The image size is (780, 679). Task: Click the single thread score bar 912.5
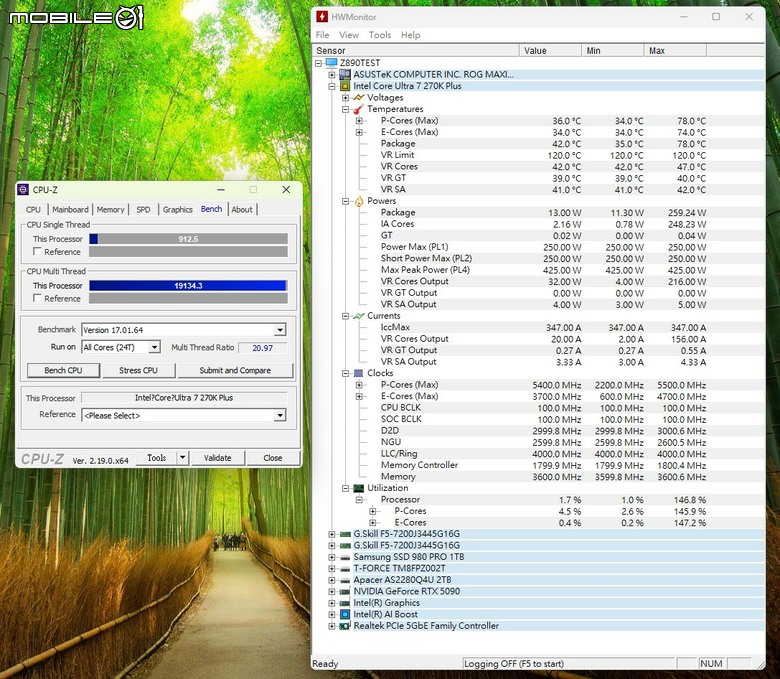188,239
